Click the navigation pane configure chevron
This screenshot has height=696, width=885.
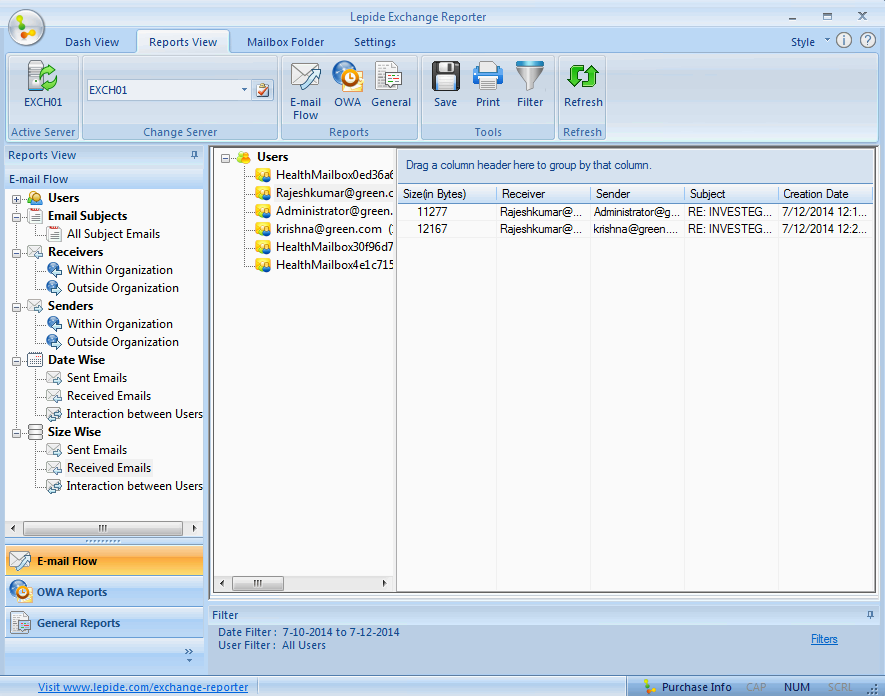coord(189,655)
